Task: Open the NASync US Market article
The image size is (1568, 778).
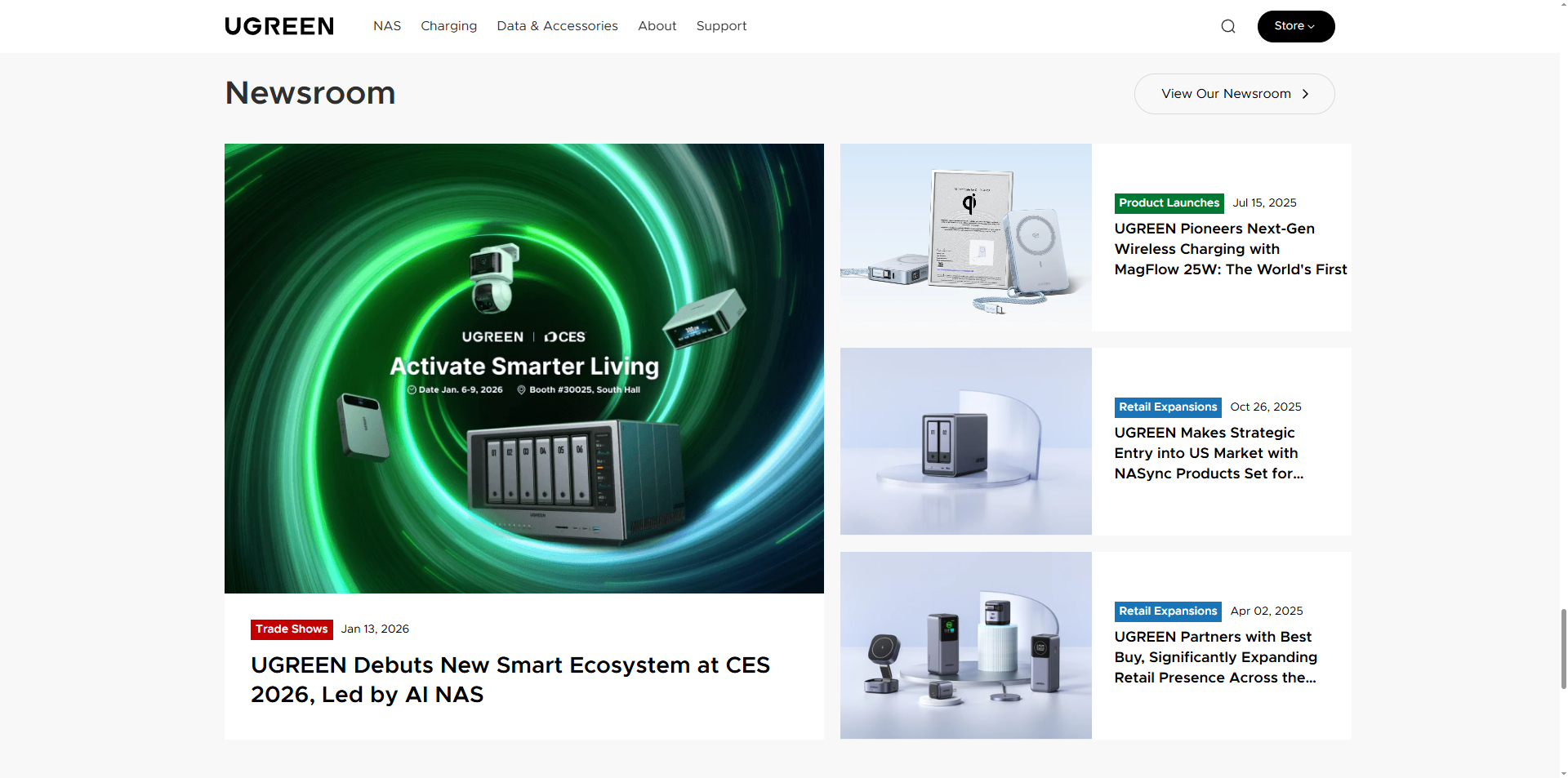Action: click(1208, 453)
